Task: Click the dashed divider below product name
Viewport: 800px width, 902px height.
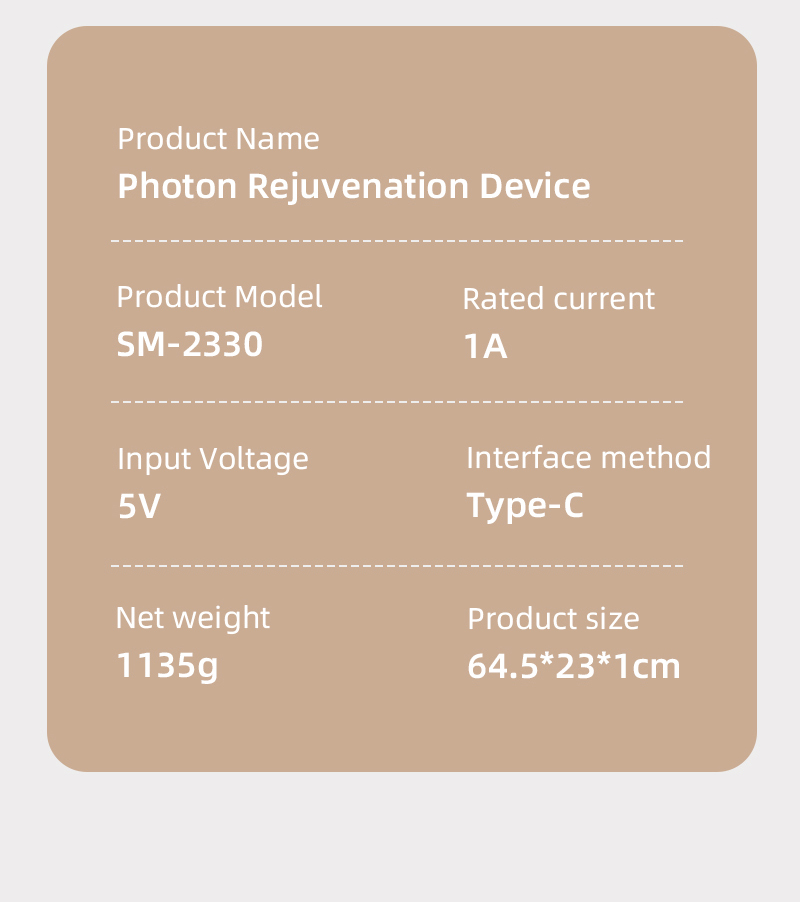Action: point(397,240)
